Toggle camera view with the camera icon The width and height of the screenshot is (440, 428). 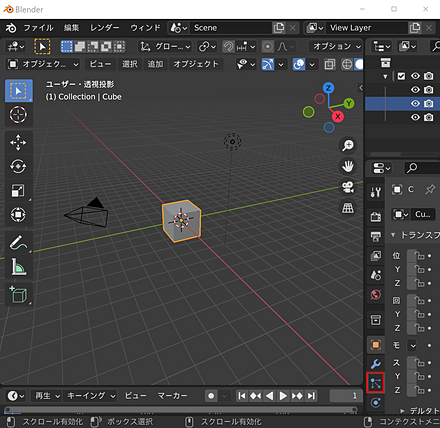[x=348, y=187]
